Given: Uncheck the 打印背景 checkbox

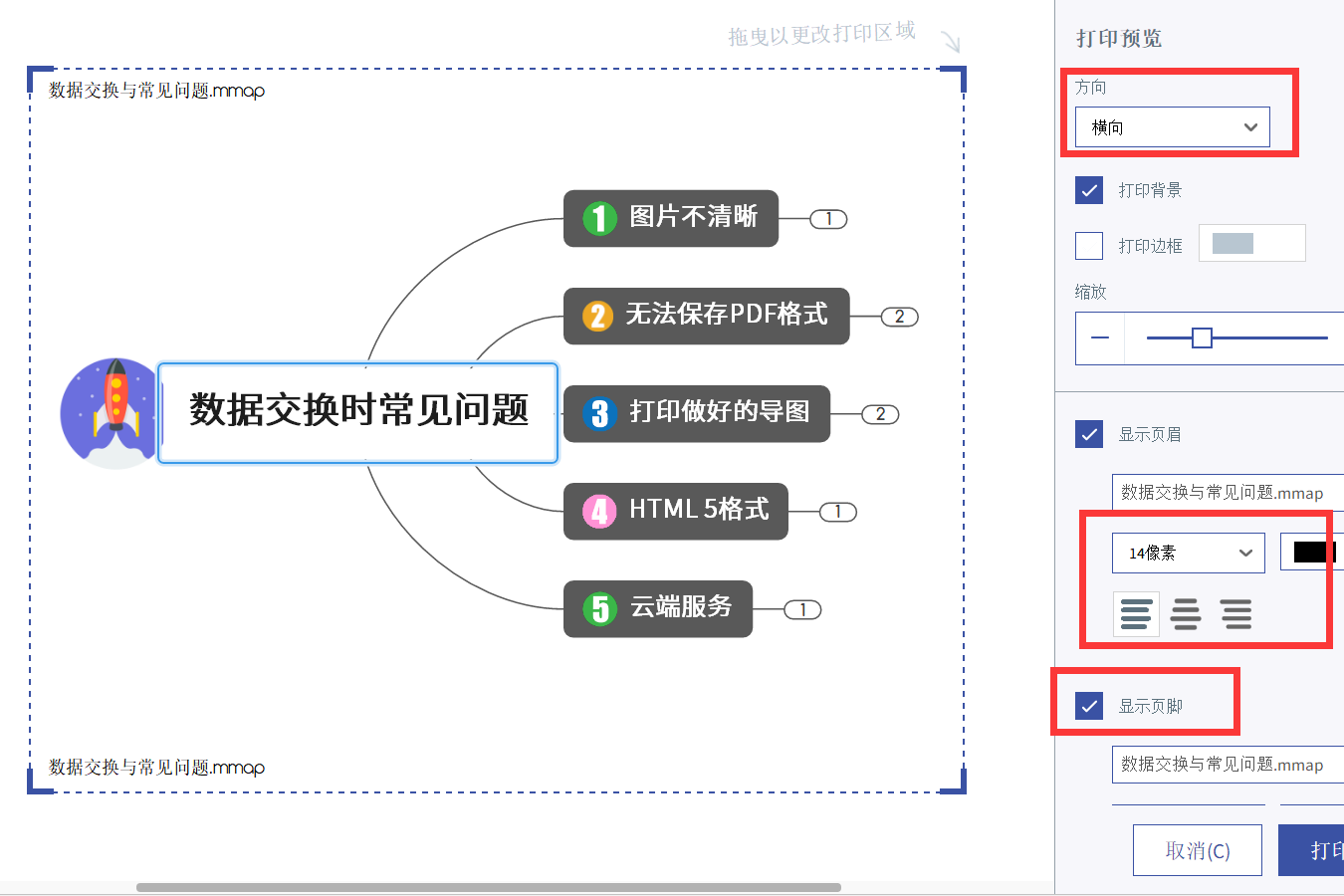Looking at the screenshot, I should click(1089, 190).
